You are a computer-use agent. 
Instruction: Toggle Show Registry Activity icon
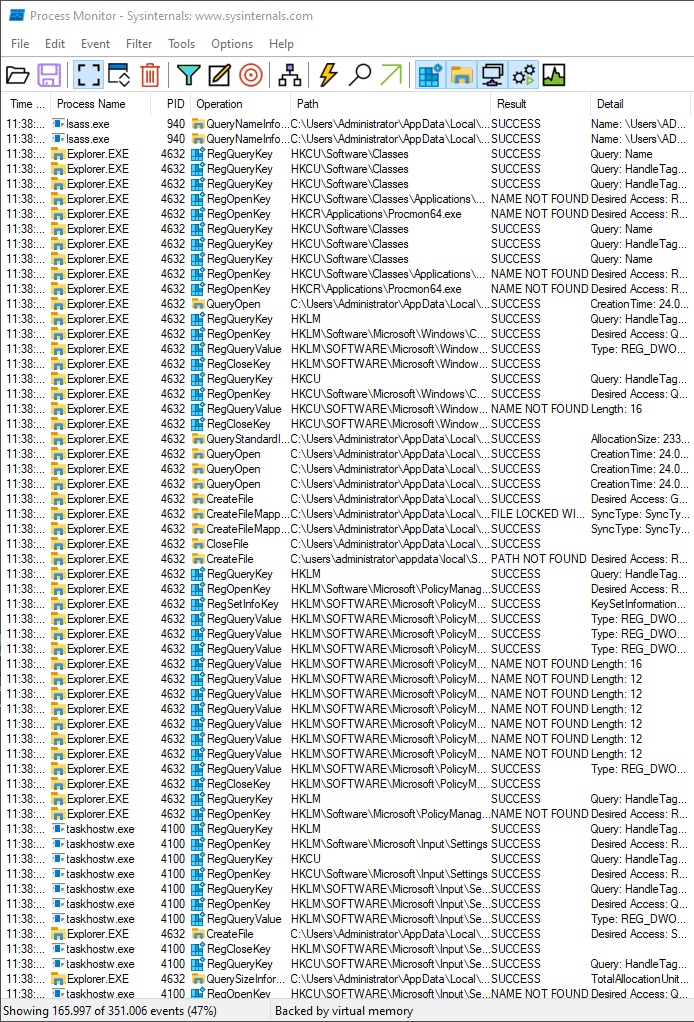pos(430,75)
